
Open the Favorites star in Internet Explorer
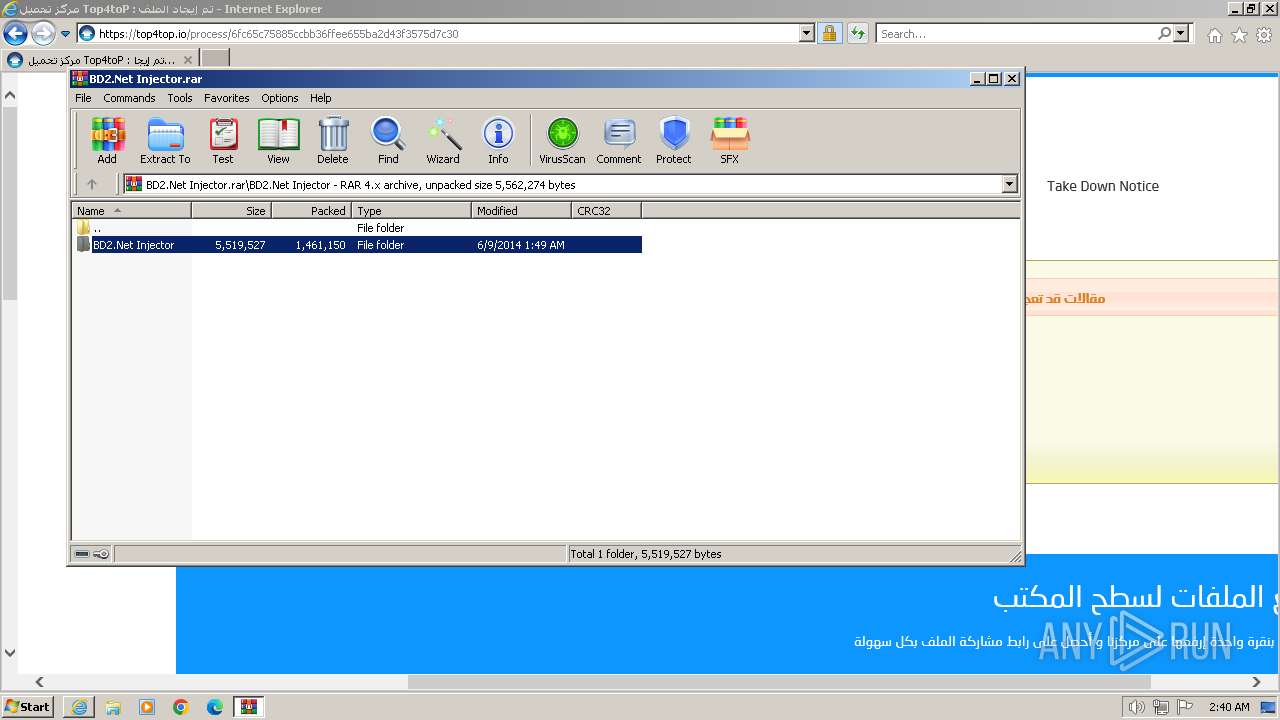coord(1239,34)
